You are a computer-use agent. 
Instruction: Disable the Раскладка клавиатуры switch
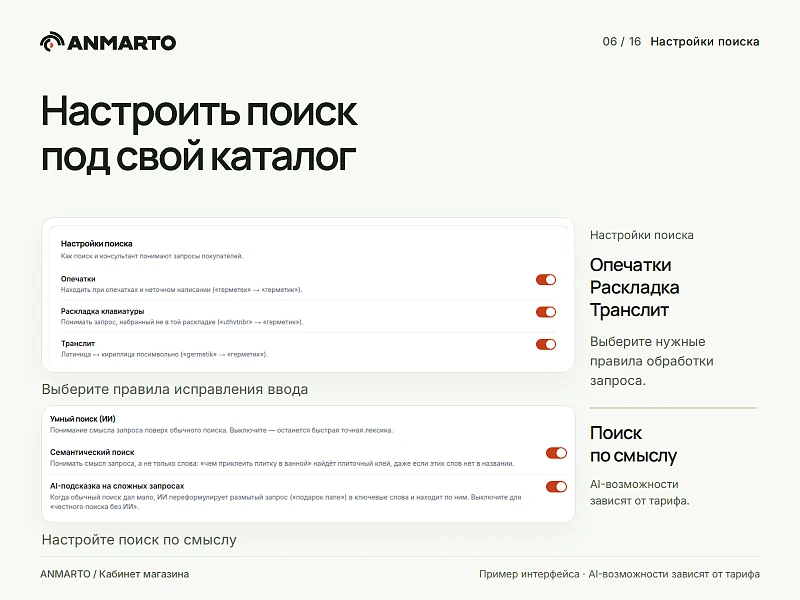pyautogui.click(x=545, y=312)
